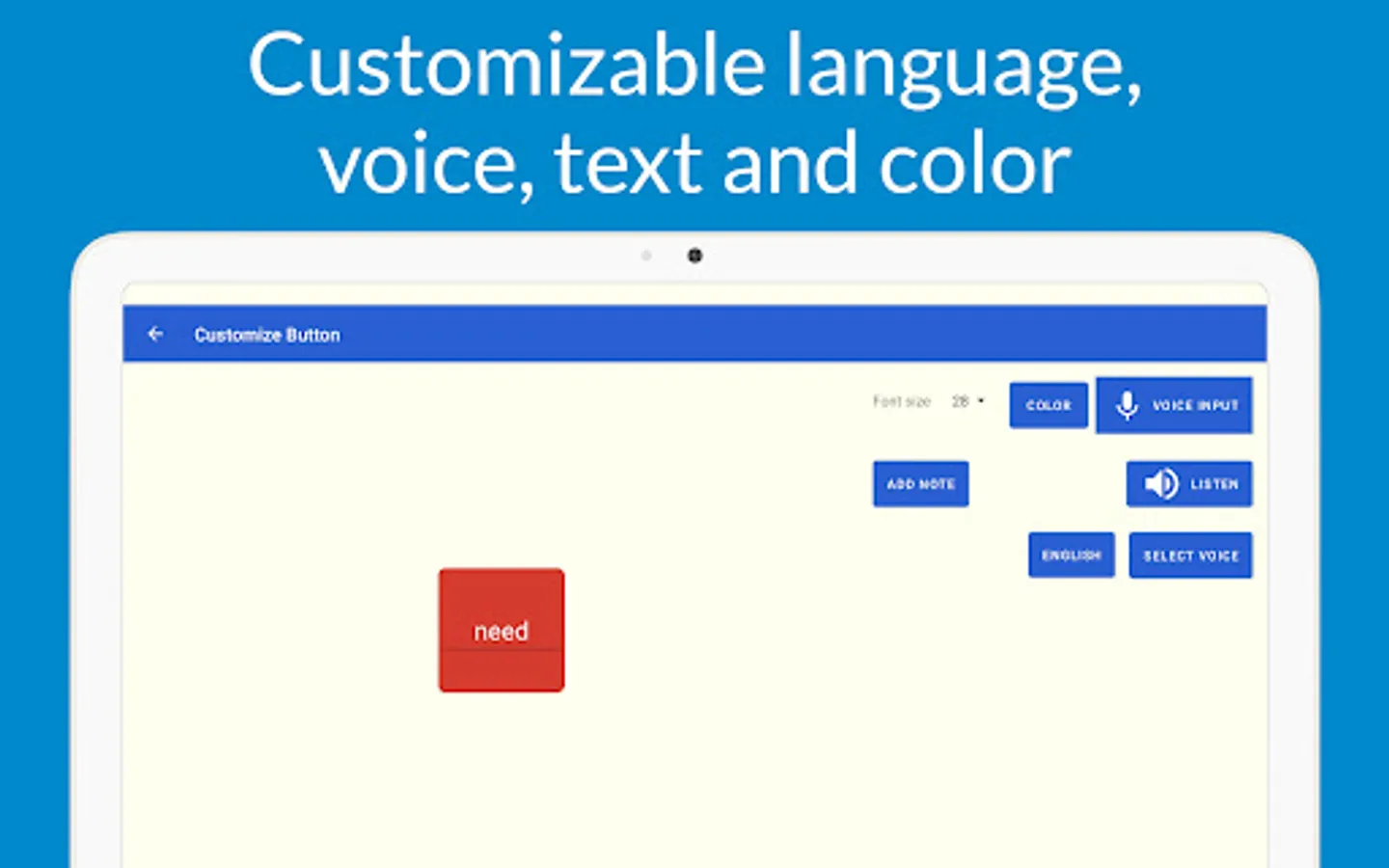1389x868 pixels.
Task: Click the "Font size" label
Action: point(902,401)
